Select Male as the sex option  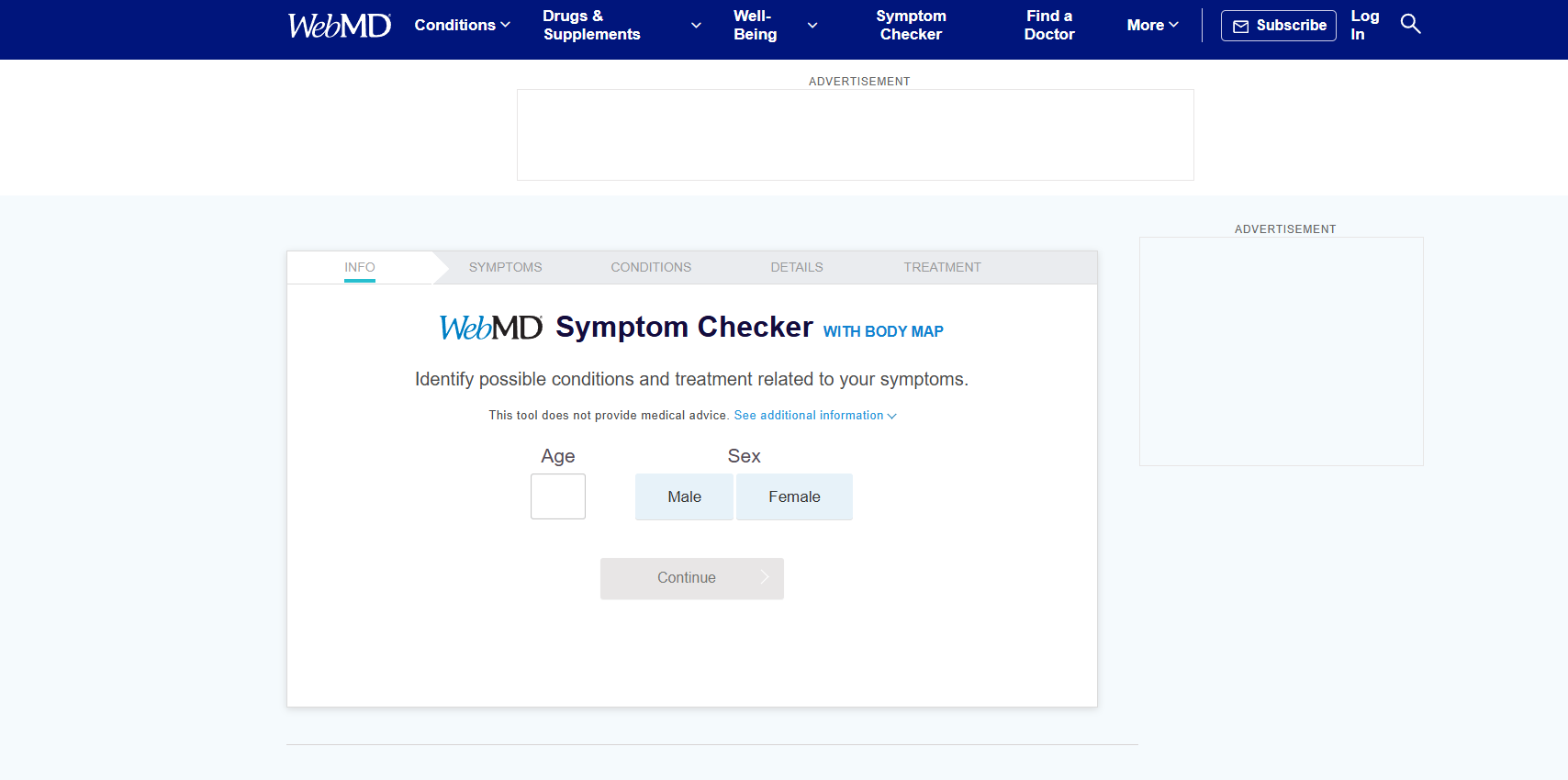[x=684, y=496]
